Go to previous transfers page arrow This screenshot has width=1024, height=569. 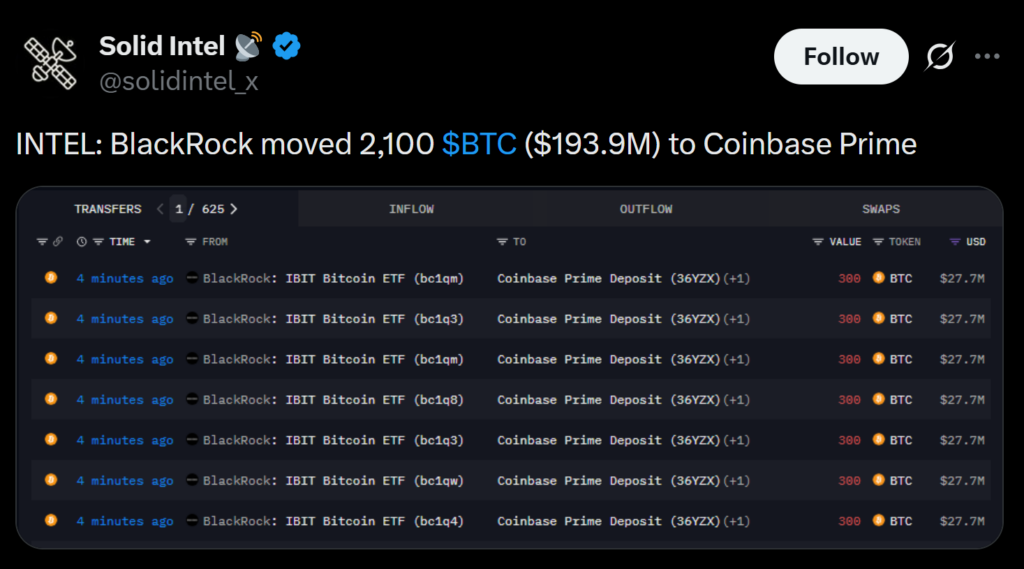(160, 209)
